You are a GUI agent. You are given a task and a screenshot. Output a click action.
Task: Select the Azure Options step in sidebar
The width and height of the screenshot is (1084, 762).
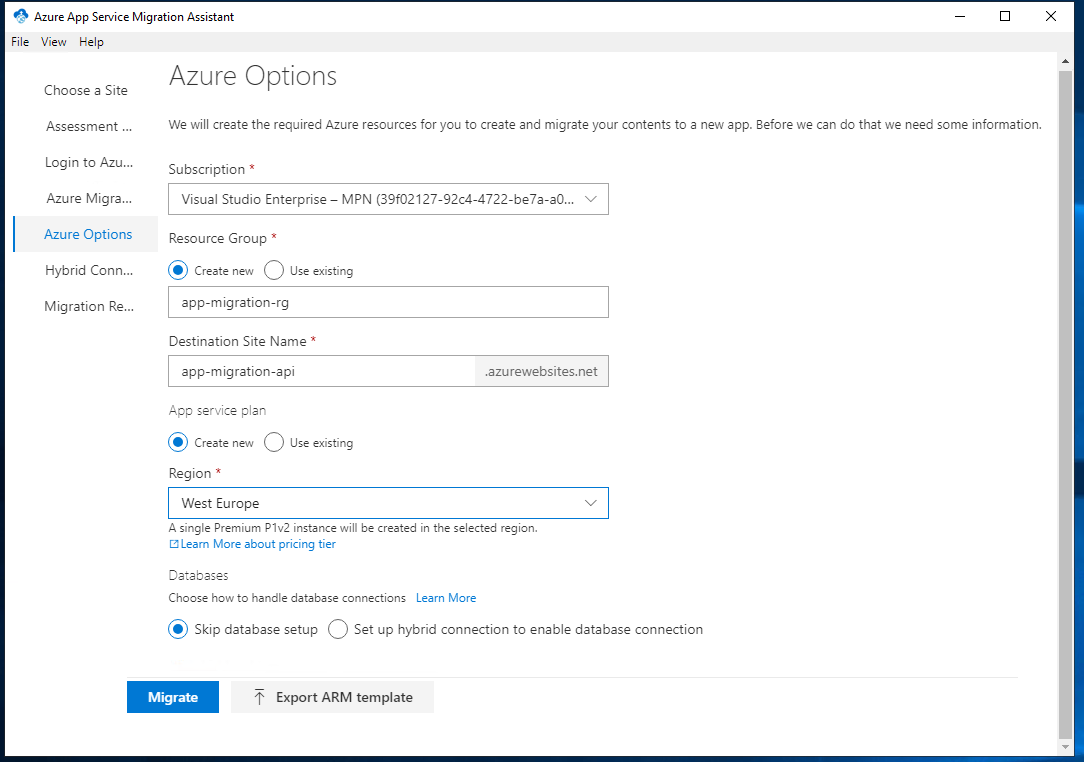(x=88, y=234)
